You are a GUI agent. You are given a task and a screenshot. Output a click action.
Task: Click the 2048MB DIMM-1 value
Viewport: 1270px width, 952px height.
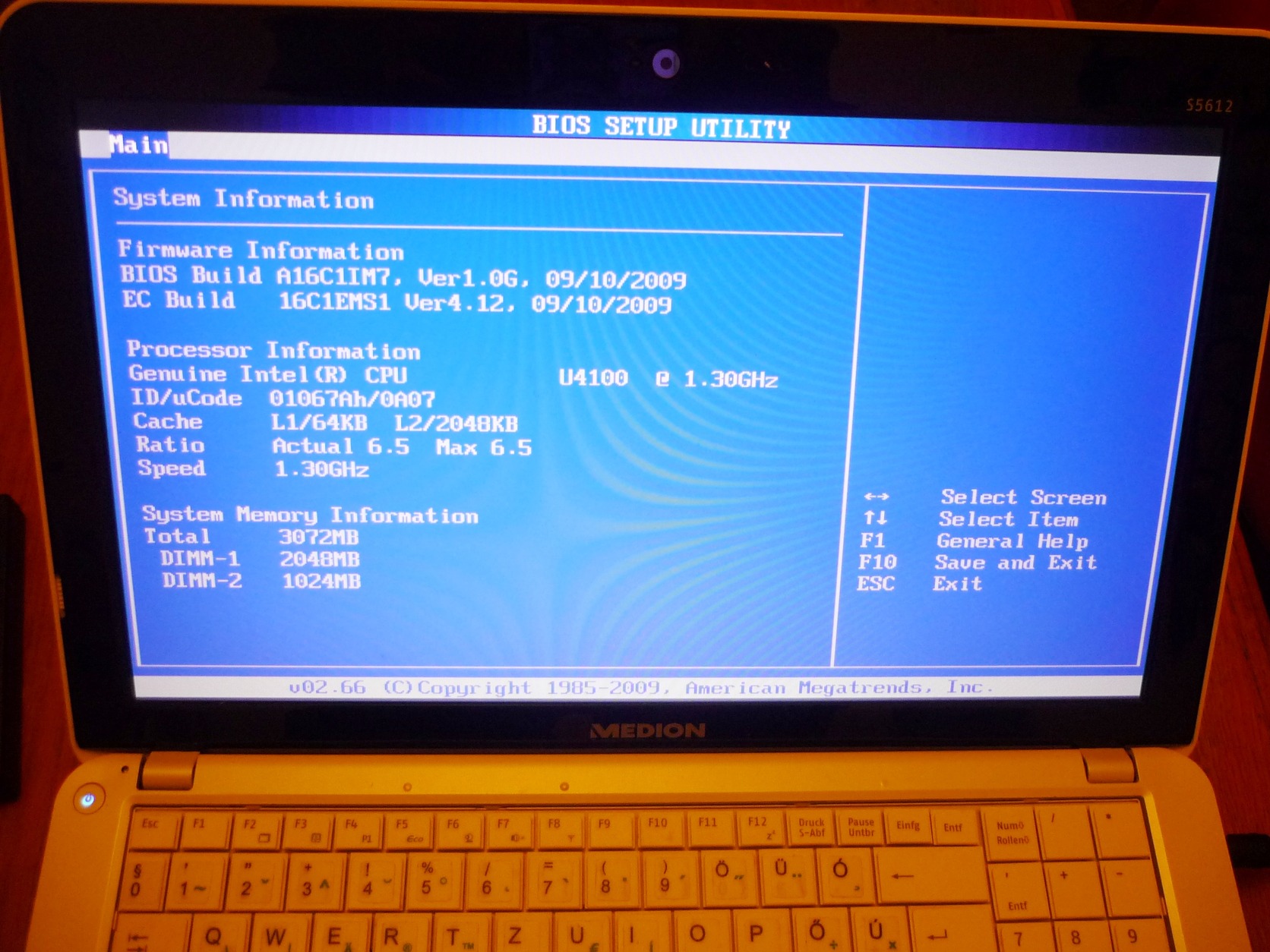pyautogui.click(x=320, y=559)
